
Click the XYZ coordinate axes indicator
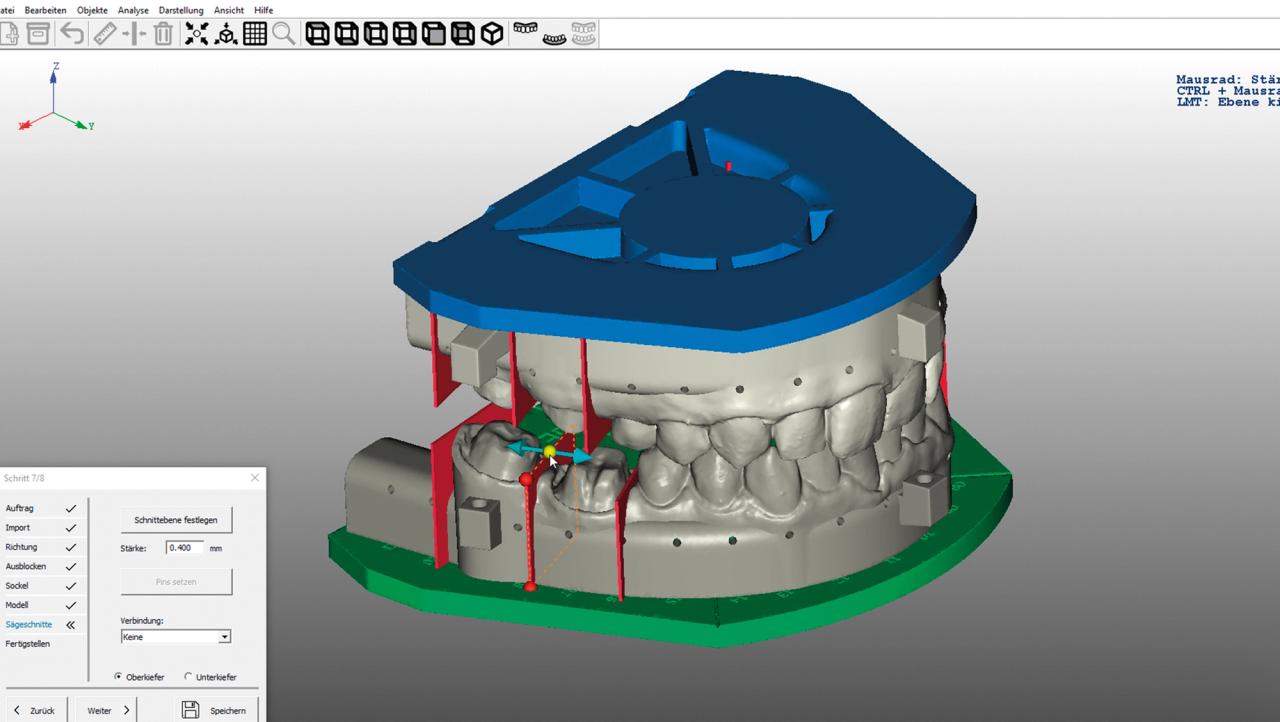55,98
